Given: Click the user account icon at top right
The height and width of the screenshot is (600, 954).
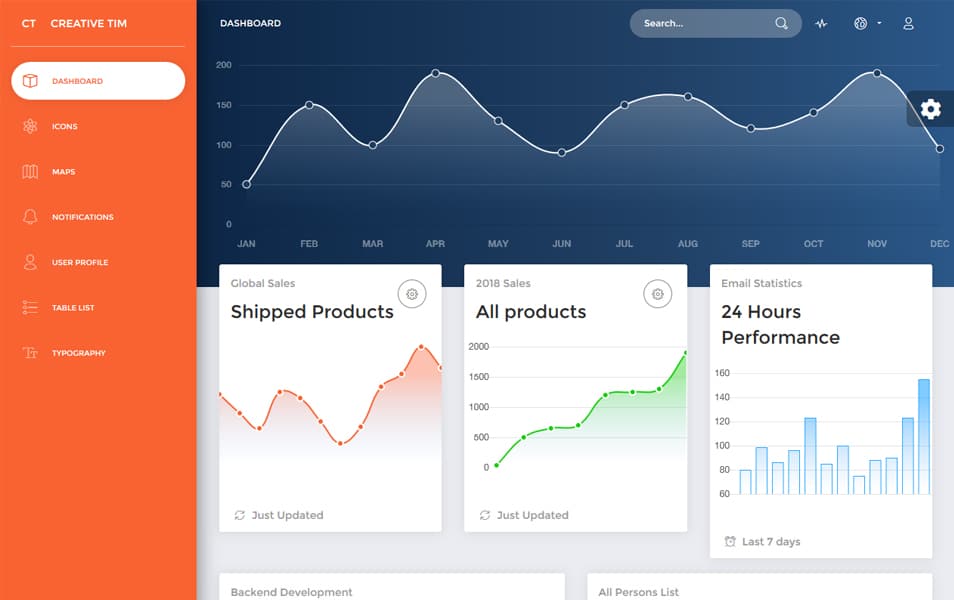Looking at the screenshot, I should [908, 23].
